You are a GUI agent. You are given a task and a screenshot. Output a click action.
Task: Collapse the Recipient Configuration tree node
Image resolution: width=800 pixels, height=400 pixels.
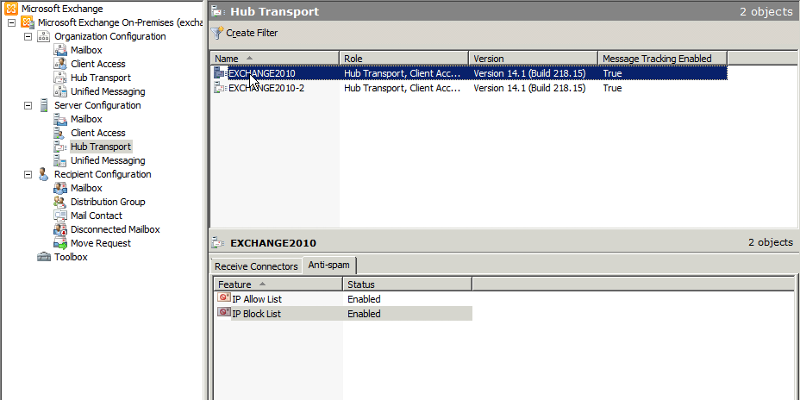pyautogui.click(x=28, y=174)
